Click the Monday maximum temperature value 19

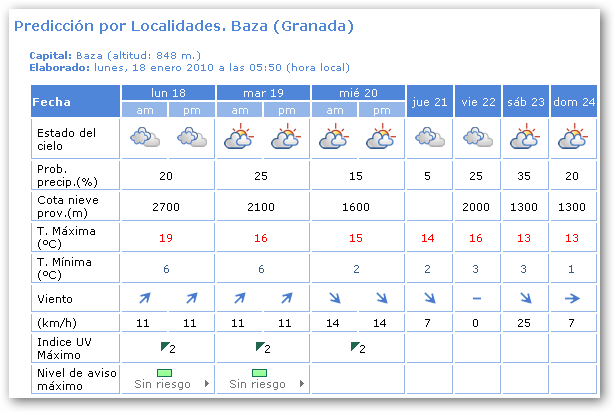(x=168, y=237)
